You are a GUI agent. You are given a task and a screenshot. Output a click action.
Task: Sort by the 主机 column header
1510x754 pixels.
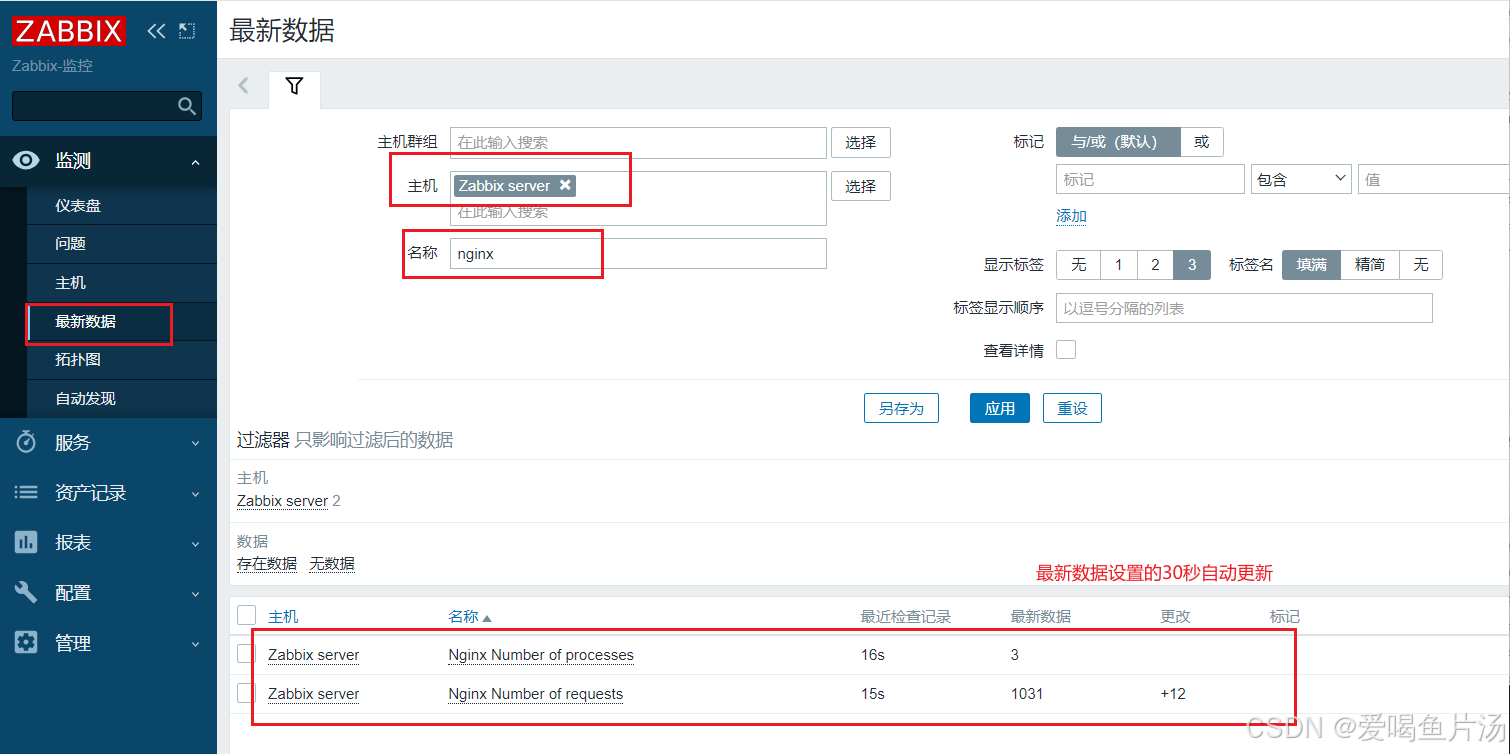283,617
